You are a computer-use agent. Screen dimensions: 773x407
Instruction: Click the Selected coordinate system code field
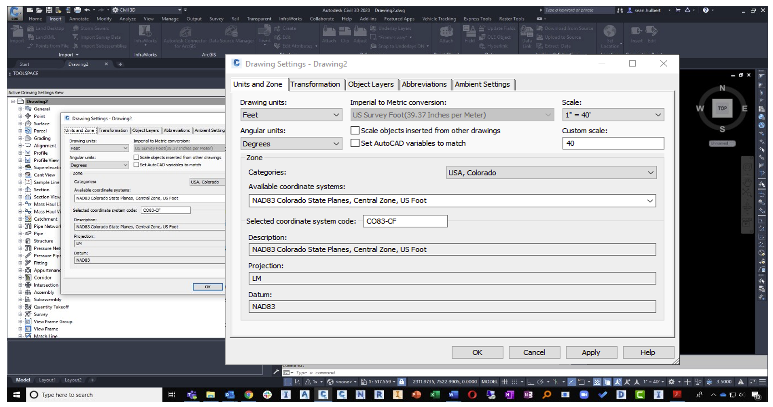(405, 221)
